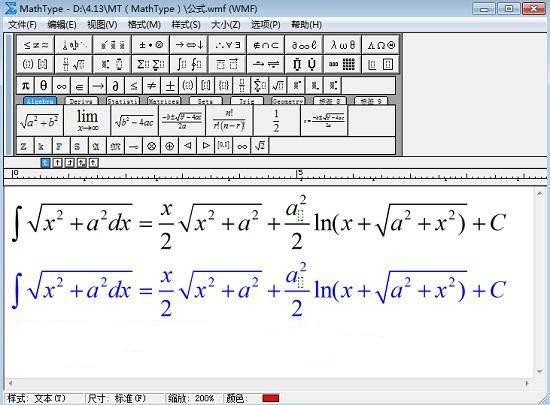Switch to the Derivs tab
The image size is (550, 405).
click(81, 101)
